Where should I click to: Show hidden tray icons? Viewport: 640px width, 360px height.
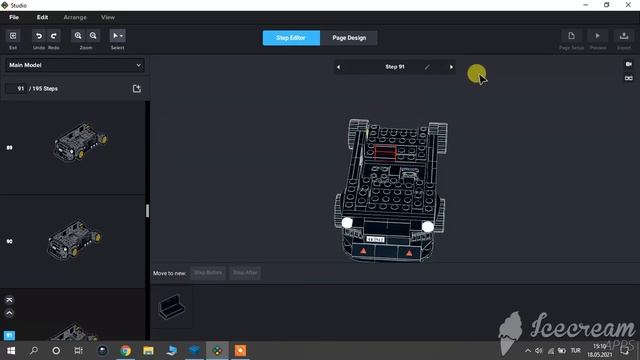528,351
